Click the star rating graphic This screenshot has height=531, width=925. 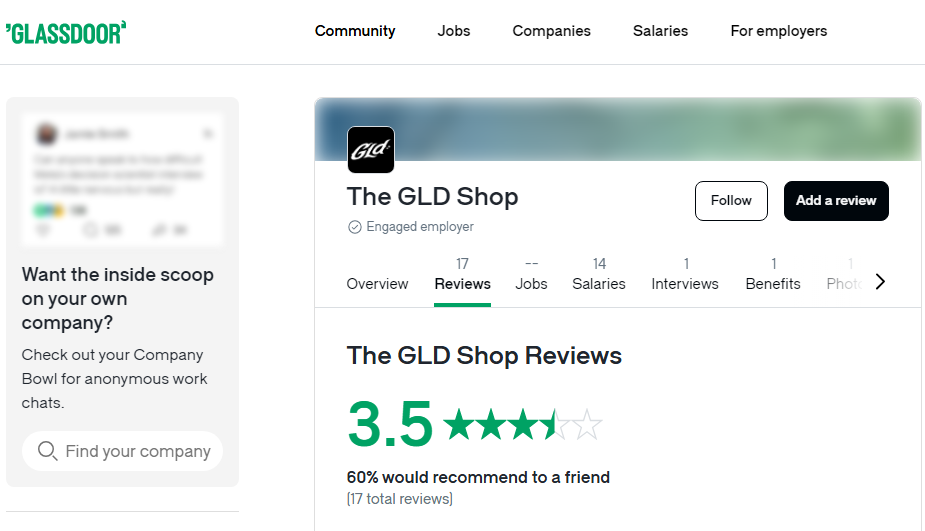[x=522, y=425]
